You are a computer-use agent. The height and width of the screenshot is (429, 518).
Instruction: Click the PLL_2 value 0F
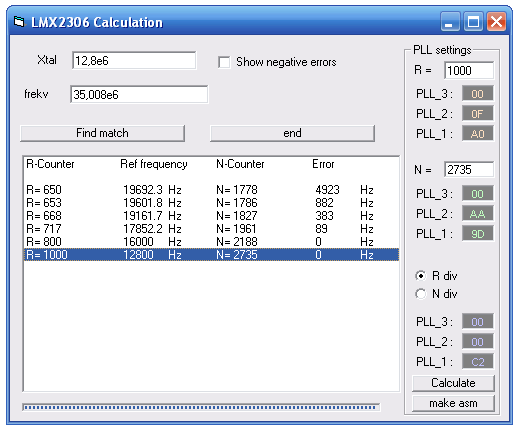(477, 114)
